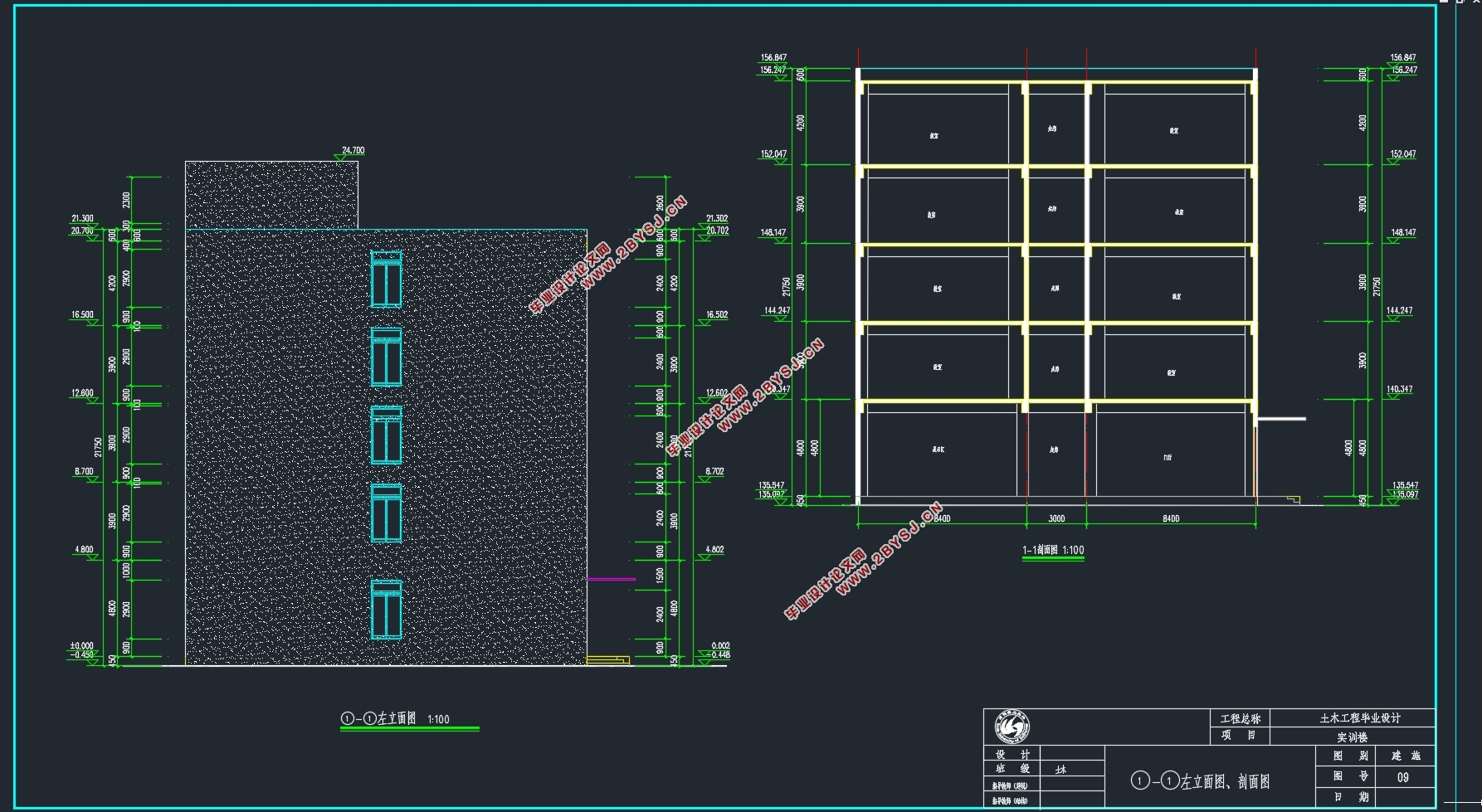Select the 8.702 elevation mark
The width and height of the screenshot is (1482, 812).
pos(715,471)
